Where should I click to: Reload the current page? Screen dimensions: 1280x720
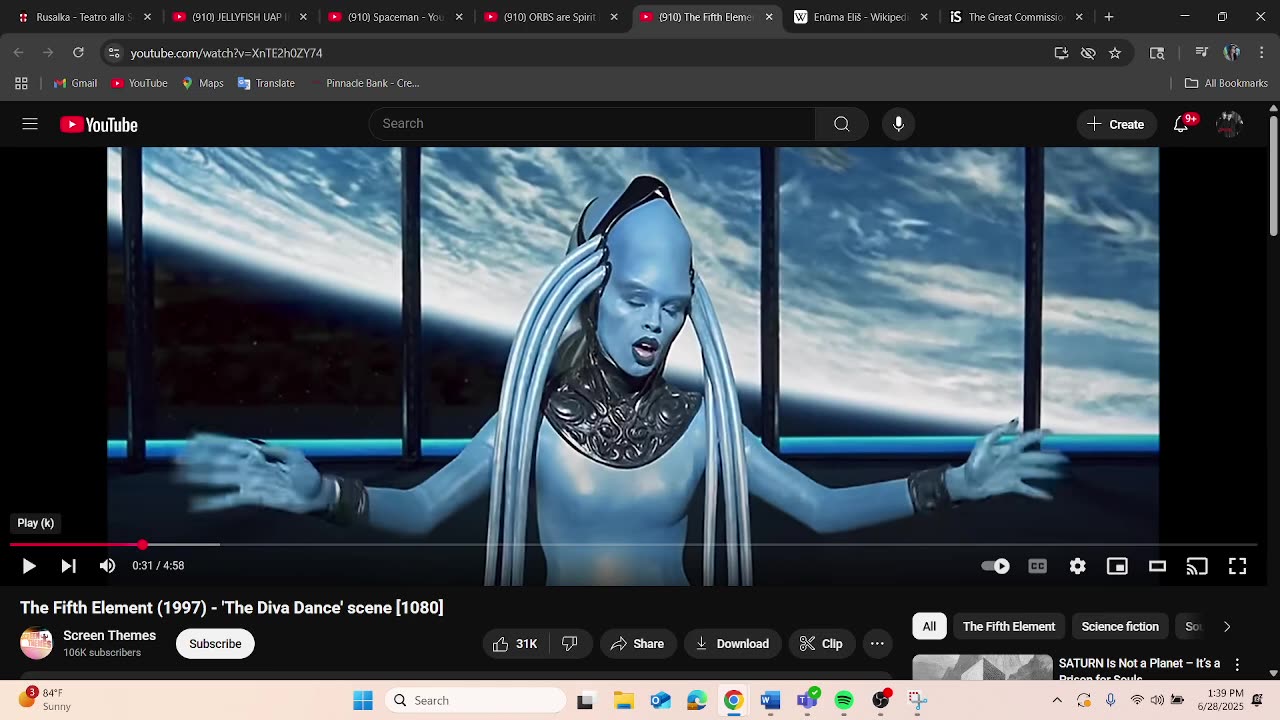[78, 53]
